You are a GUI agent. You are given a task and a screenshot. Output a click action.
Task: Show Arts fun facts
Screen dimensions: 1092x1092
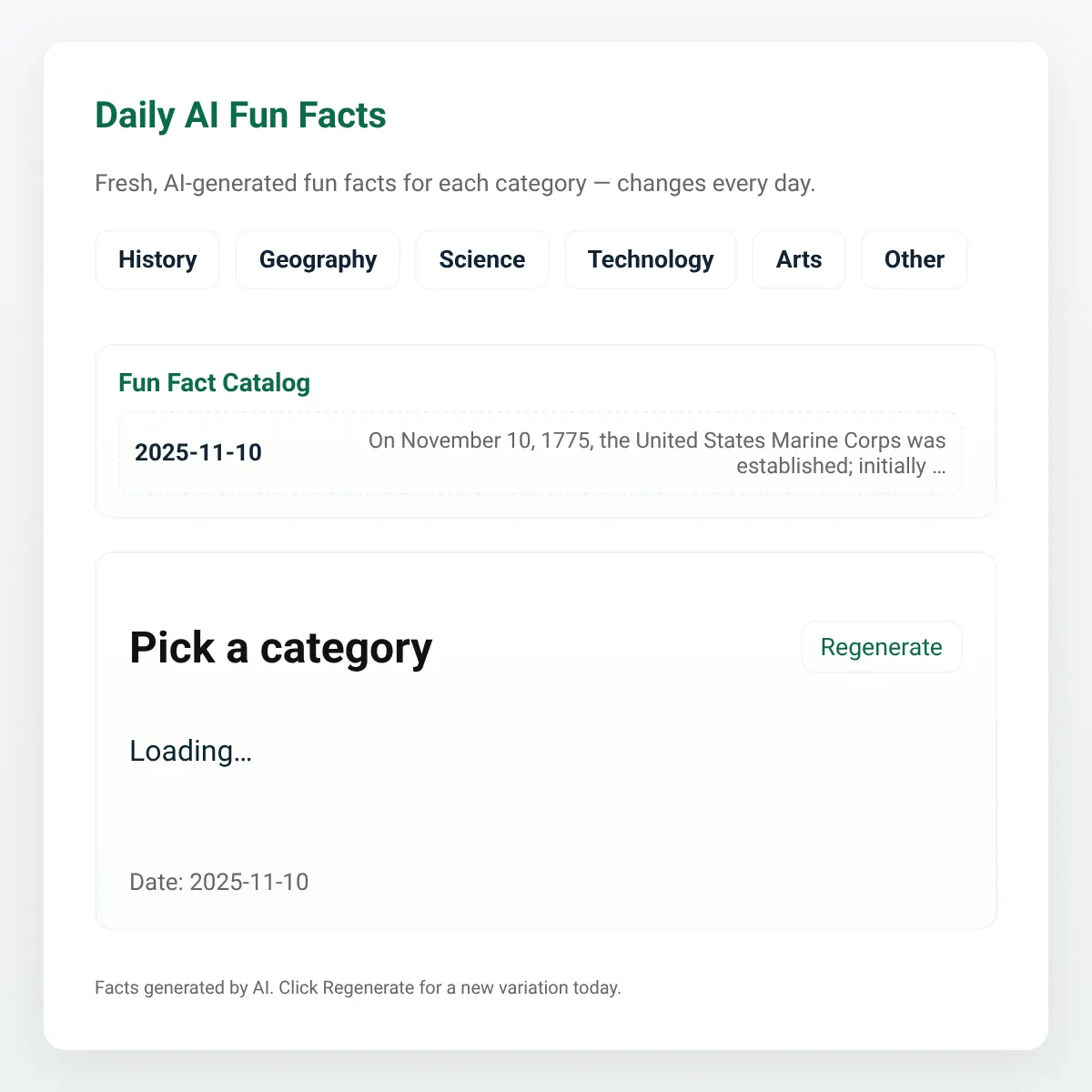[798, 259]
